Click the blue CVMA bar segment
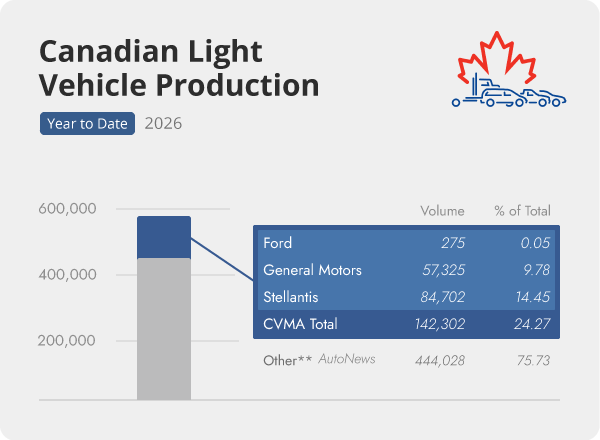 click(x=164, y=237)
